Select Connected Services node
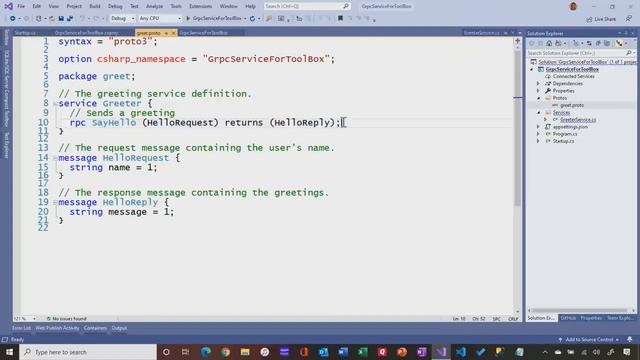 point(573,76)
